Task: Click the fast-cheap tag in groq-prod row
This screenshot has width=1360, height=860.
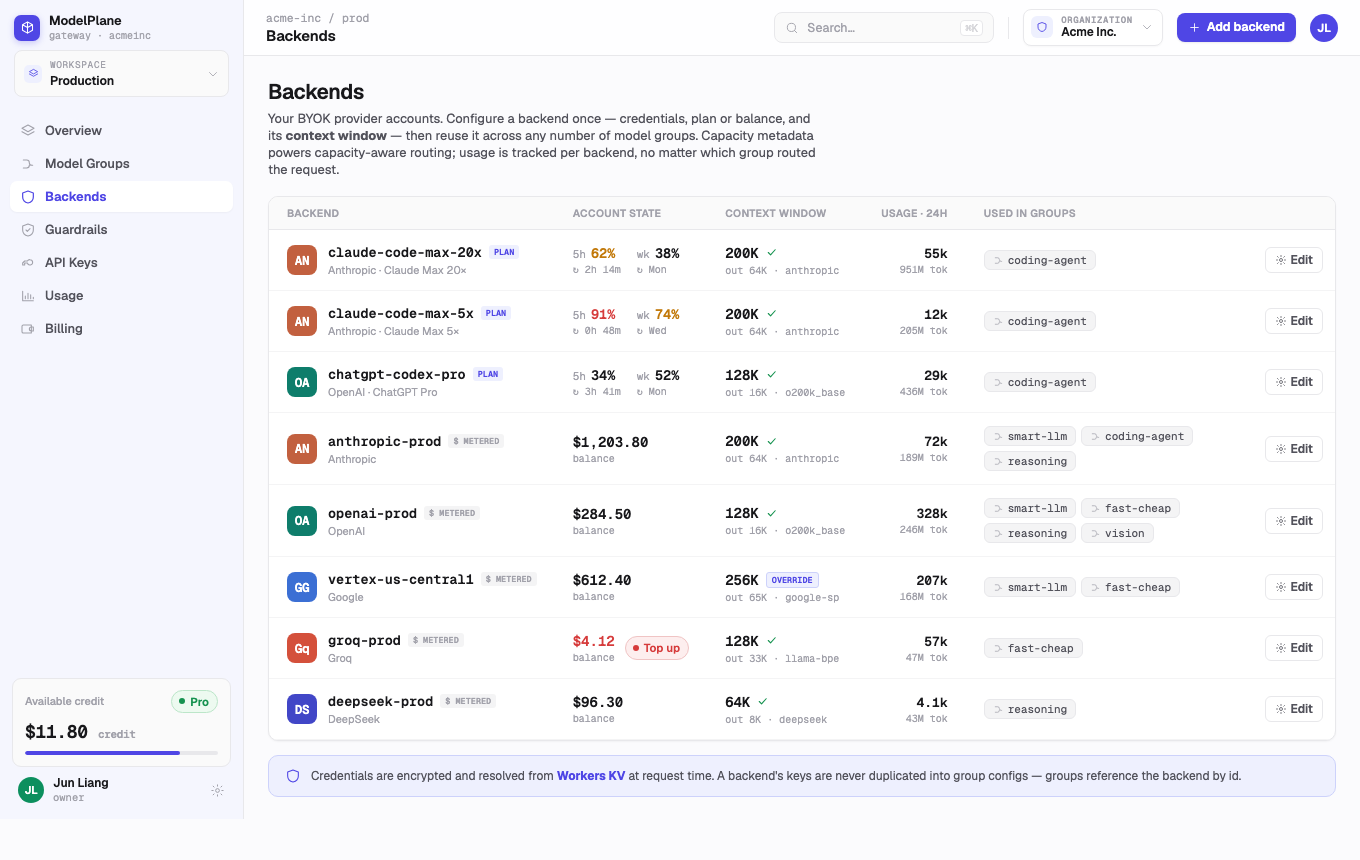Action: (x=1033, y=648)
